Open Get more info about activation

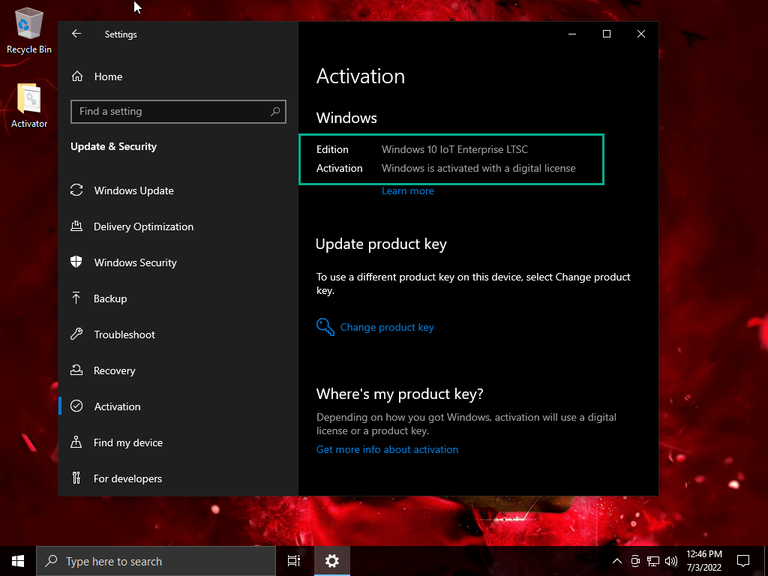(387, 449)
